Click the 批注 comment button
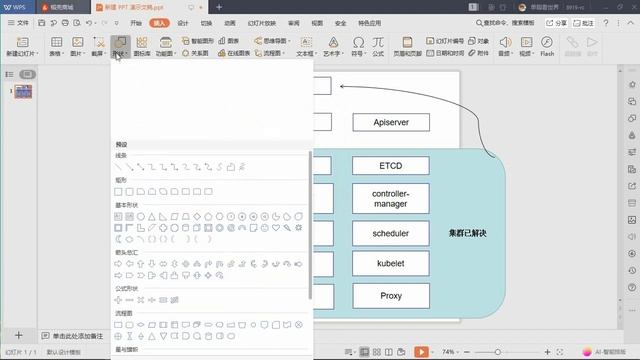This screenshot has width=640, height=360. [583, 23]
